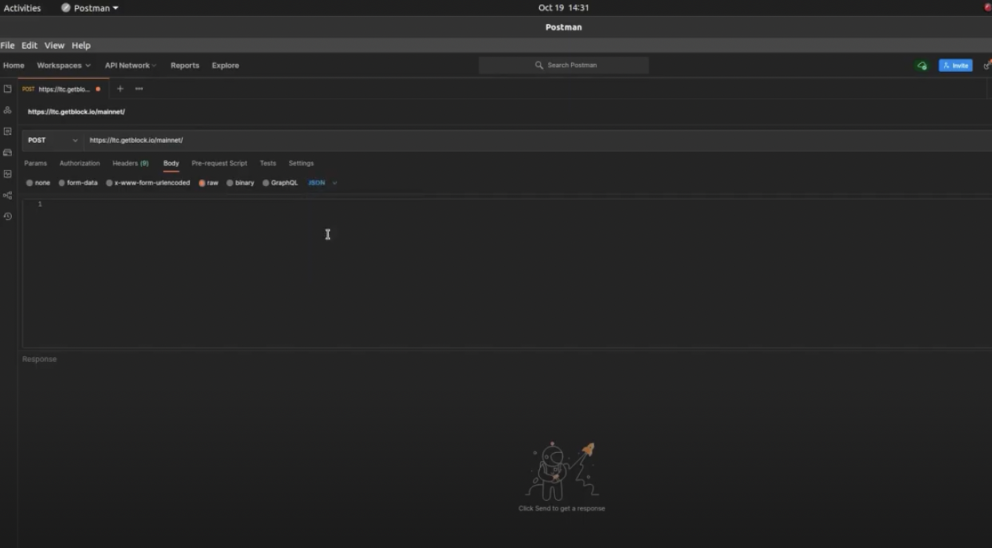Select the GraphQL body type
The image size is (992, 548).
280,183
